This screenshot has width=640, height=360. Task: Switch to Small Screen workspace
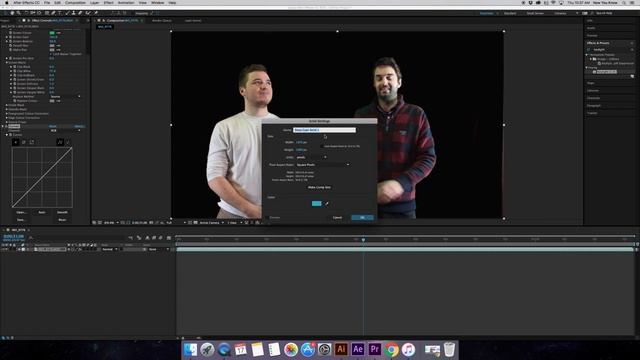coord(535,13)
